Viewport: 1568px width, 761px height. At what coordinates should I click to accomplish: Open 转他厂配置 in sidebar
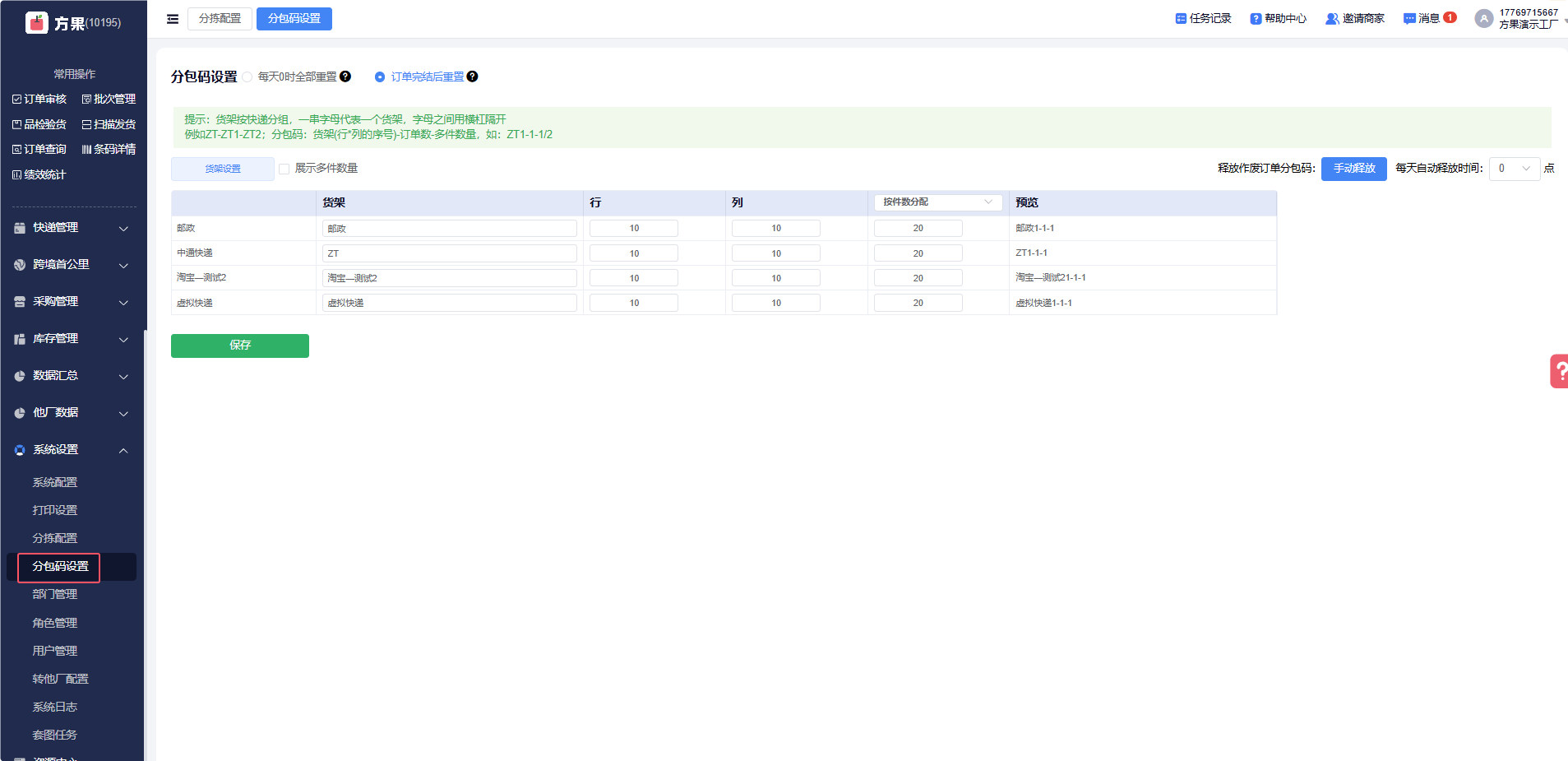[x=60, y=679]
